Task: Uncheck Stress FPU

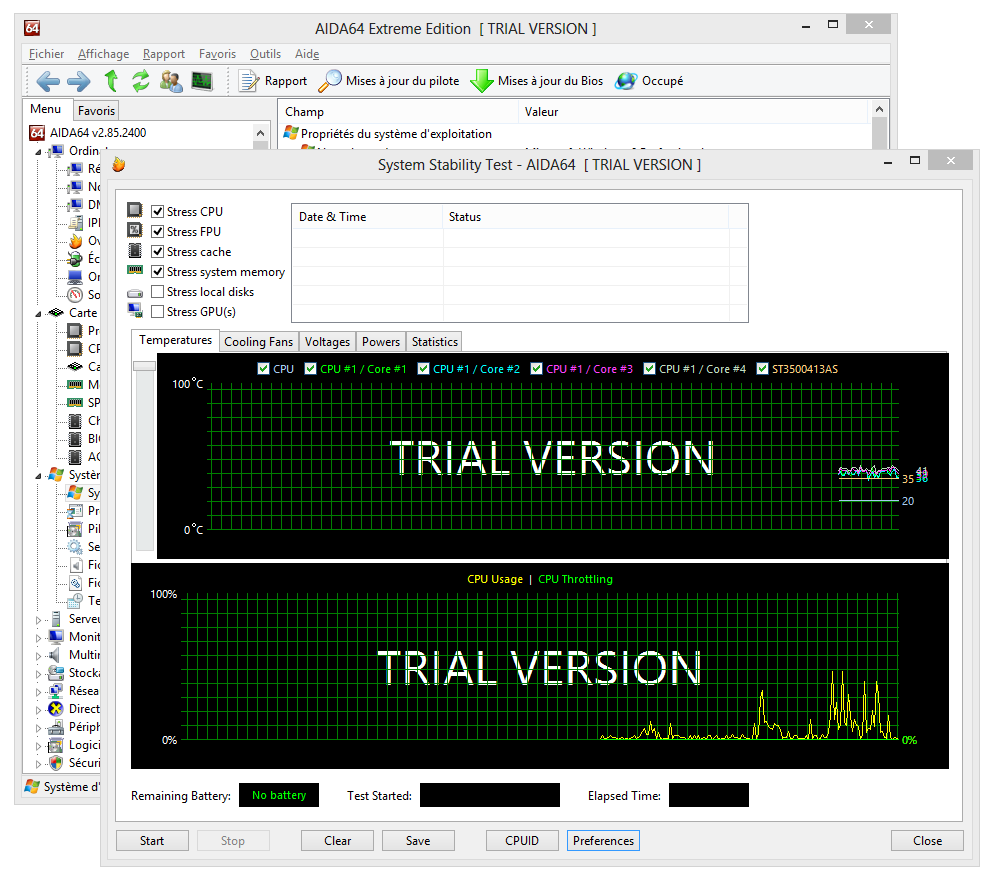Action: coord(157,231)
